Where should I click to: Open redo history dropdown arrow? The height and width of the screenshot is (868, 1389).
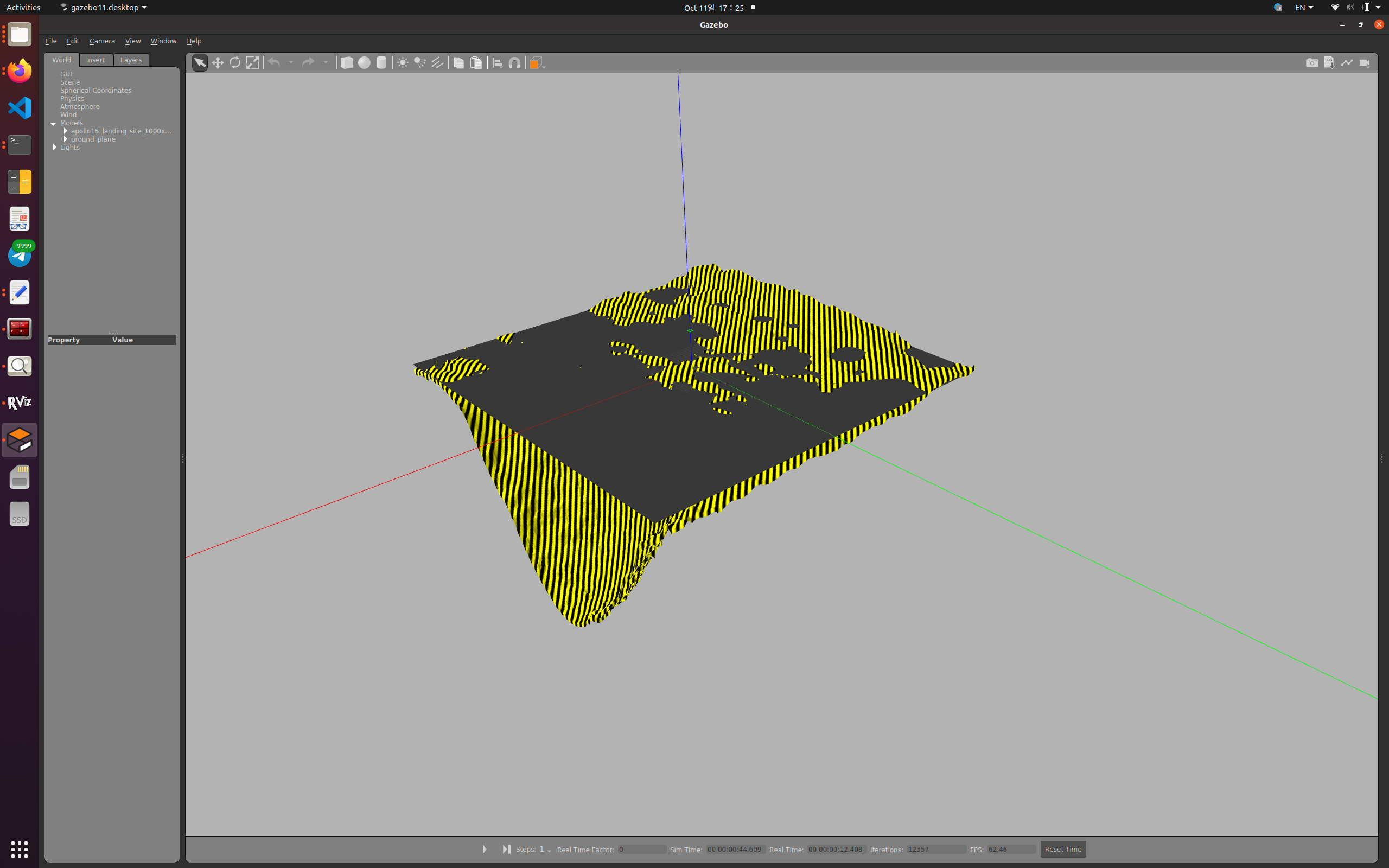click(x=326, y=62)
